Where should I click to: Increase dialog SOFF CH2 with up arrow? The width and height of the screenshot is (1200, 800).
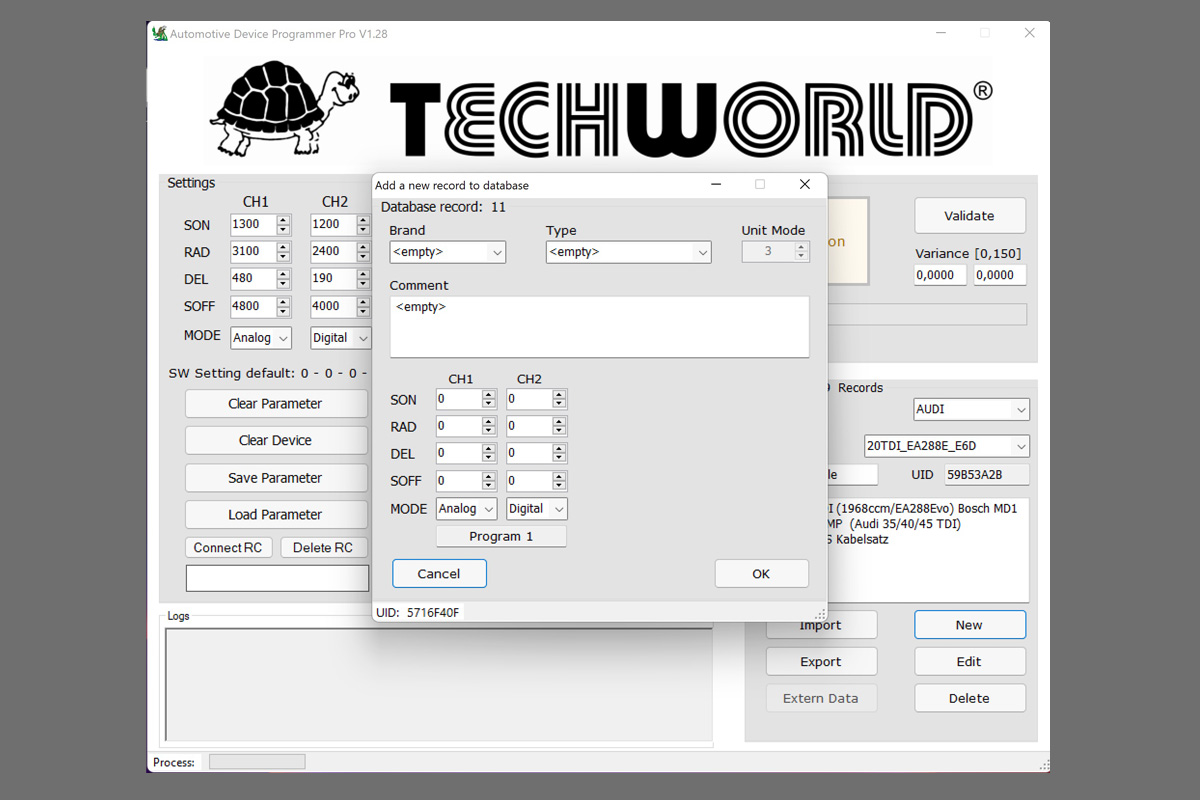(559, 476)
